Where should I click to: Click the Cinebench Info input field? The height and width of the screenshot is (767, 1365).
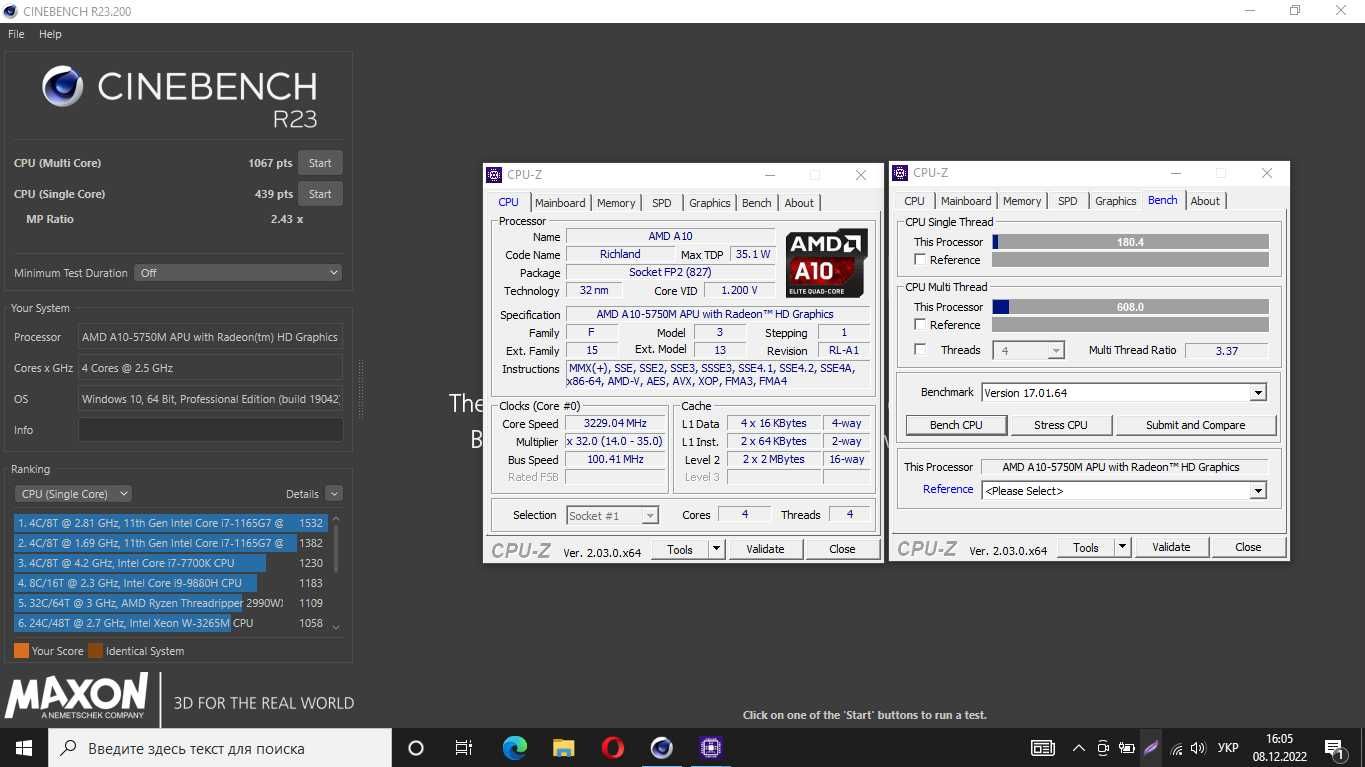[210, 430]
